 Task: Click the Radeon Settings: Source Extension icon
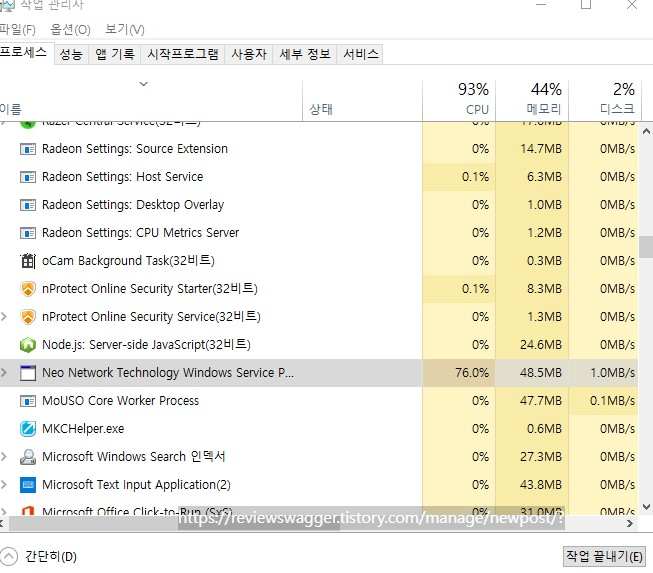(x=28, y=149)
